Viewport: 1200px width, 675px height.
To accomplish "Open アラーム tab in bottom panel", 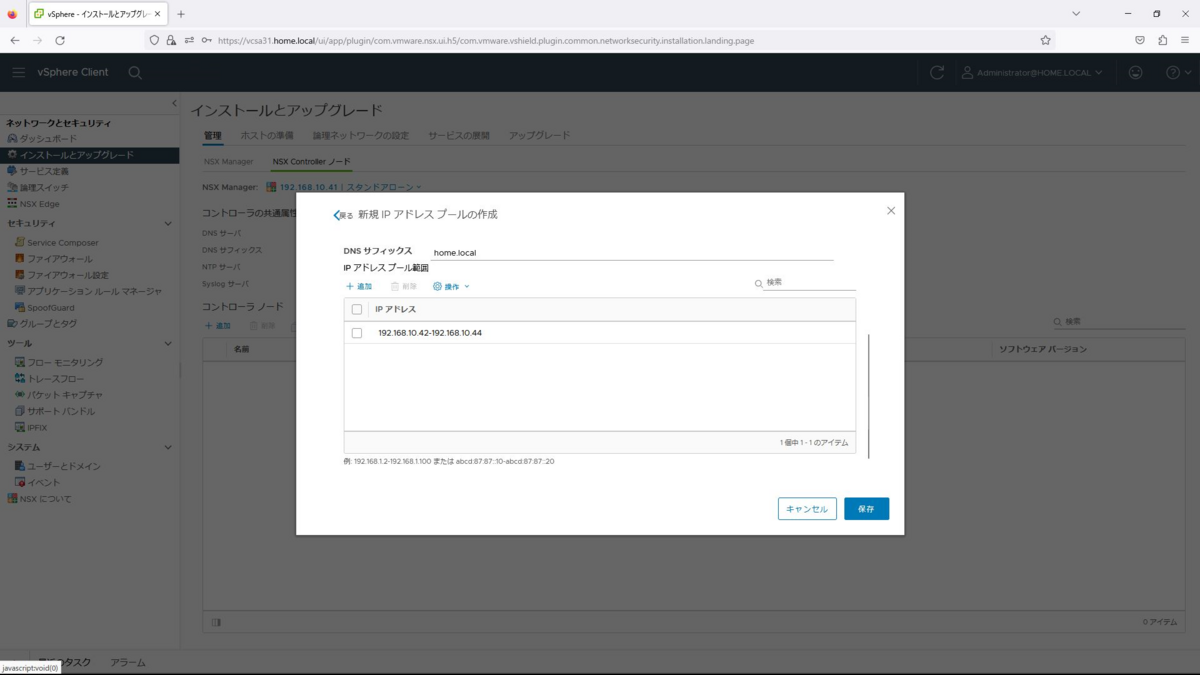I will [x=128, y=662].
